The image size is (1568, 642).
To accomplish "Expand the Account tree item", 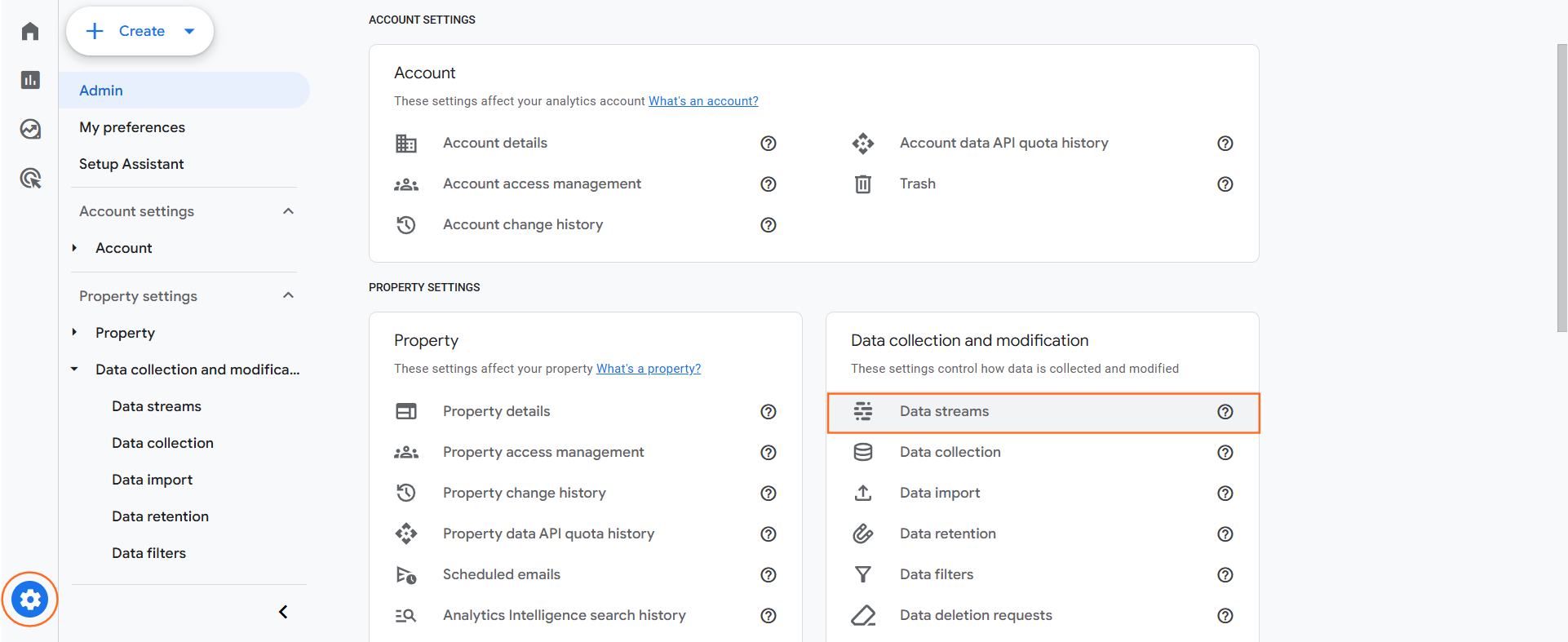I will (x=74, y=248).
